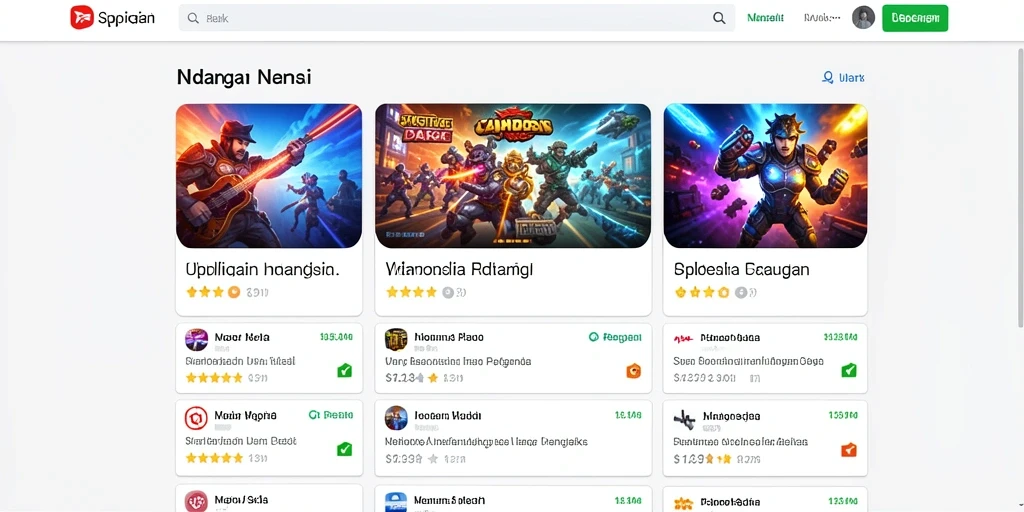Screen dimensions: 1024x512
Task: Click the blue Menam Soleah app icon
Action: 396,502
